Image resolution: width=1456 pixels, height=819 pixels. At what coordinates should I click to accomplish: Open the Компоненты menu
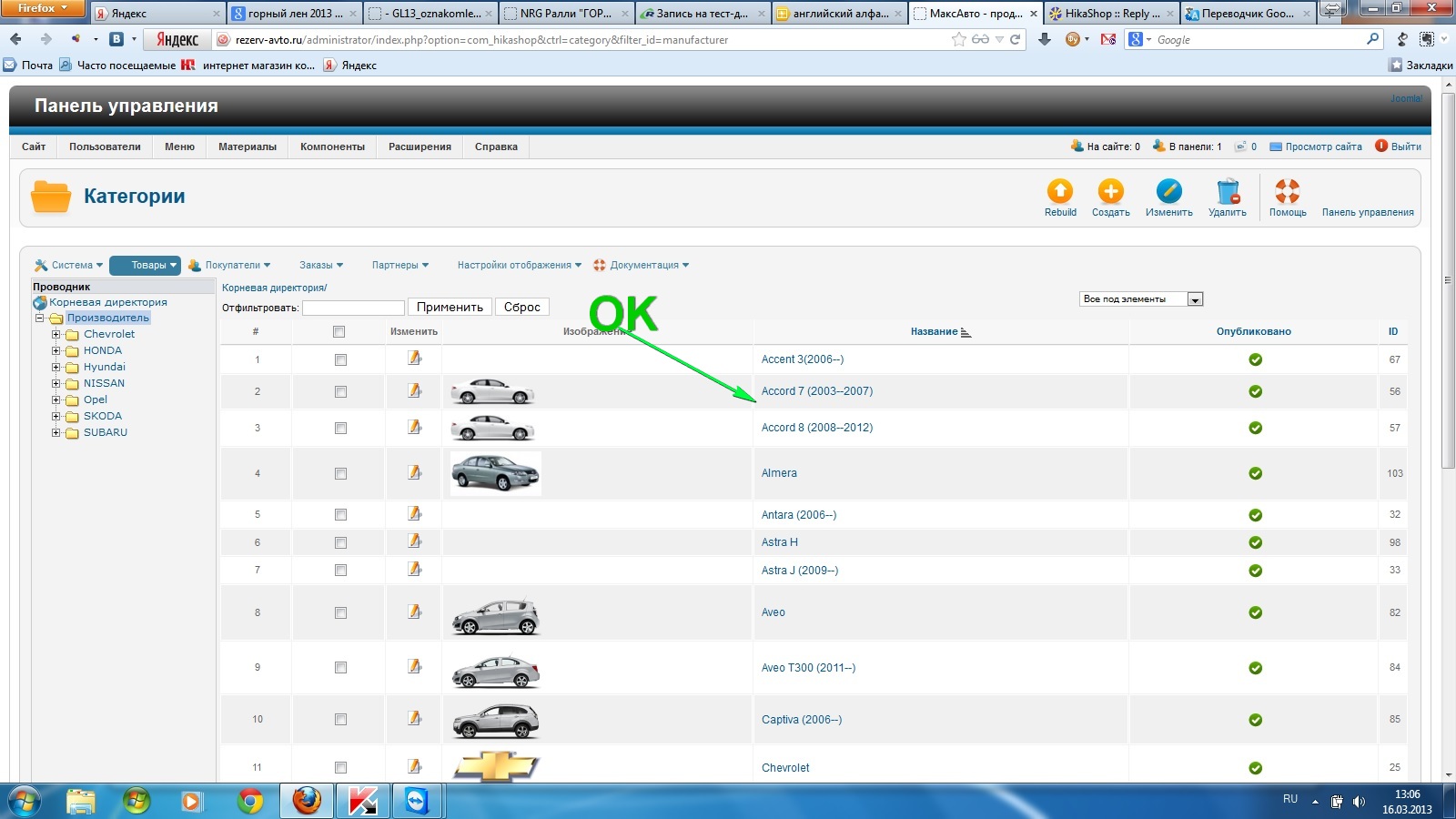[x=332, y=147]
